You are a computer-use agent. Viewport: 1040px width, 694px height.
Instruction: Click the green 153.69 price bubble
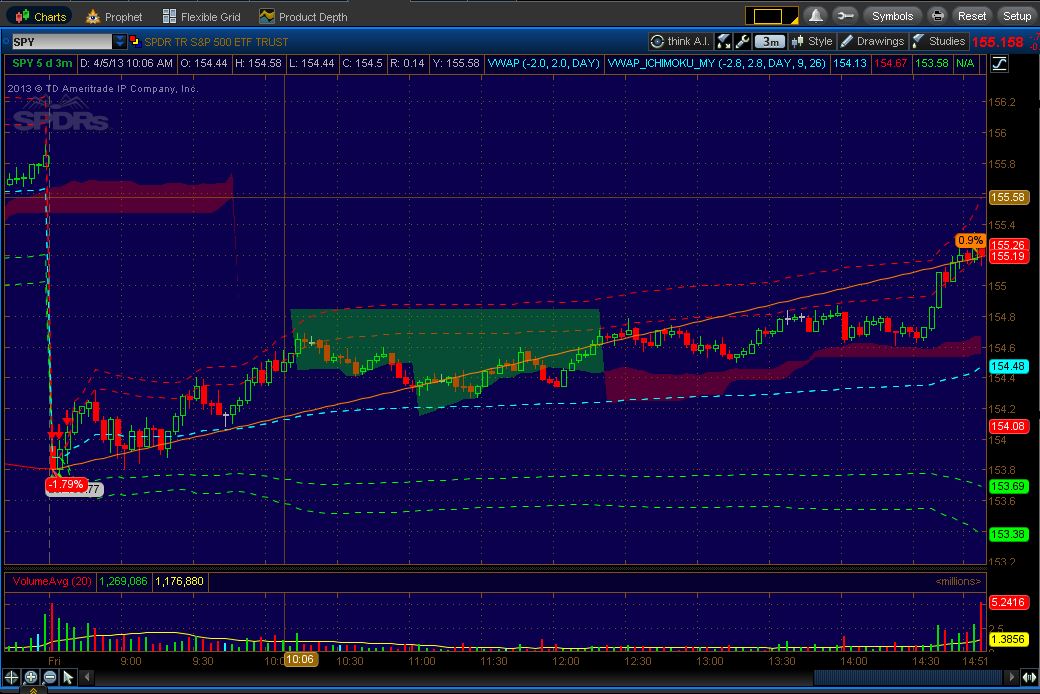click(1008, 486)
